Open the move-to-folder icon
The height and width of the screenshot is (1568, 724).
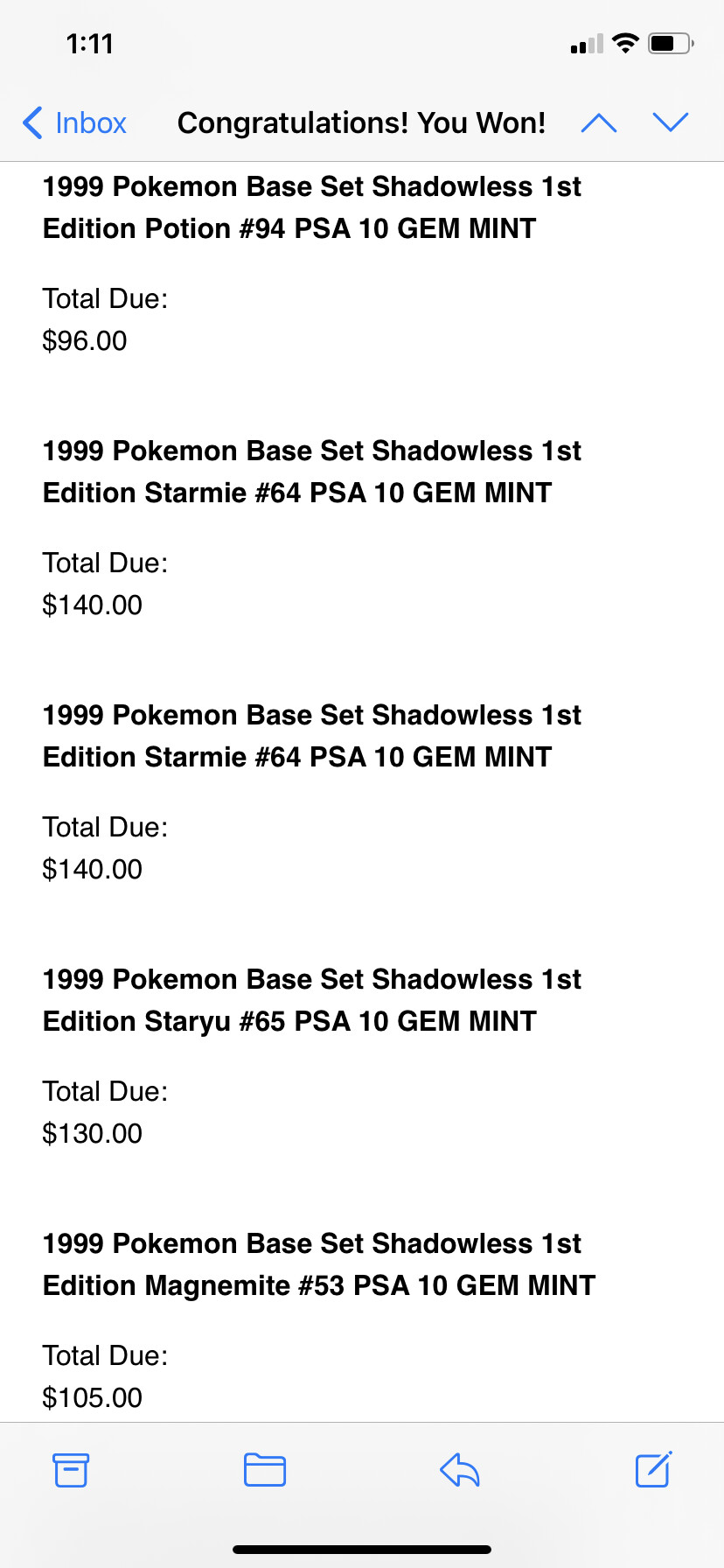coord(265,1470)
